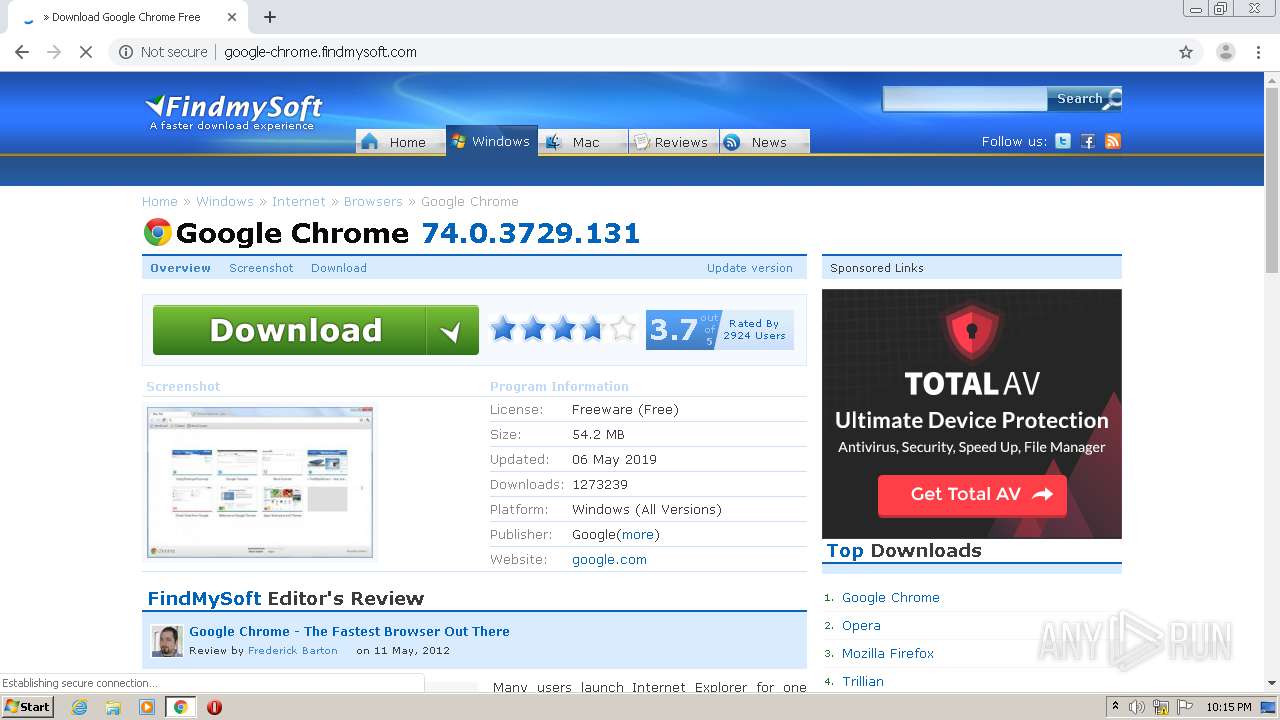The height and width of the screenshot is (720, 1280).
Task: Open the publisher 'more' link
Action: 638,534
